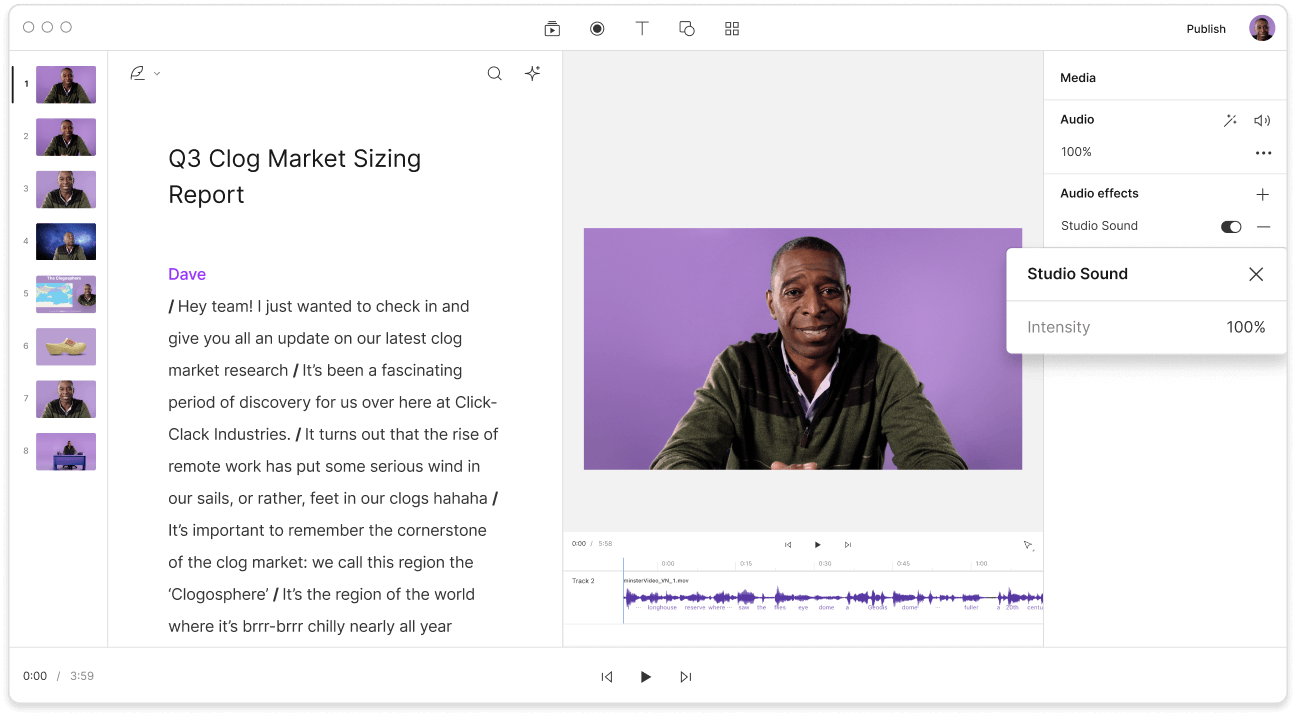Add an audio effect with the plus button

coord(1263,193)
